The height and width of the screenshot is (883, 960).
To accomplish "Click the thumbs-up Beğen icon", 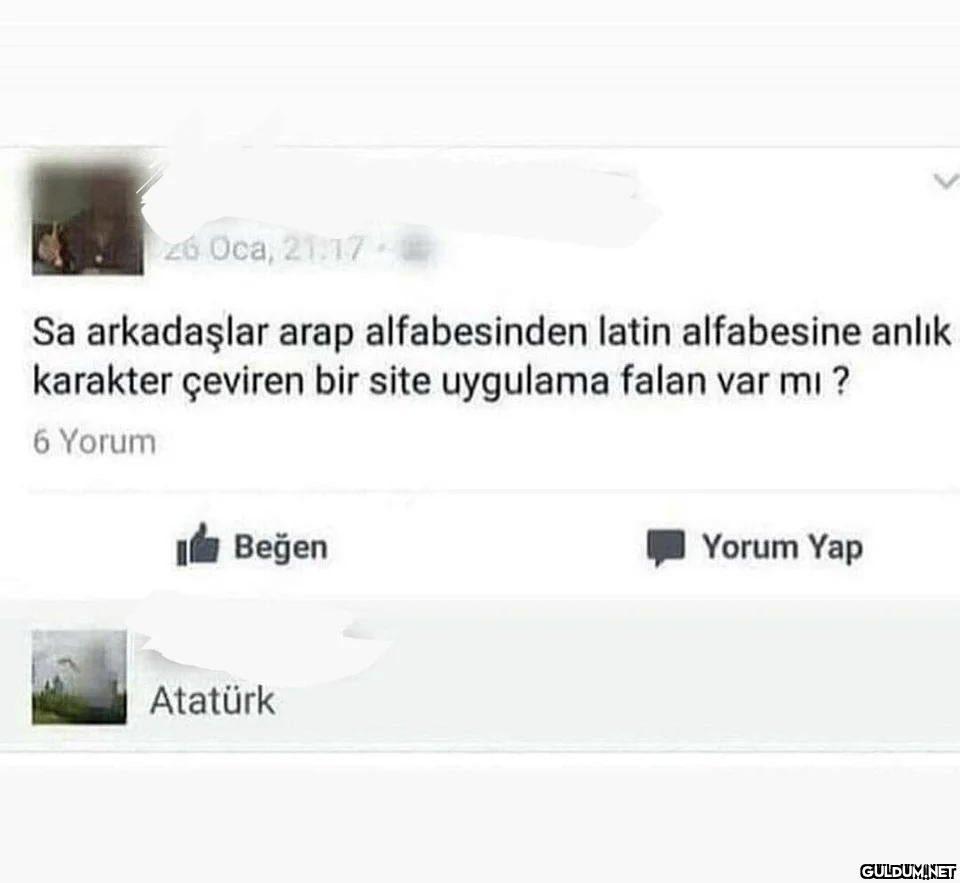I will pos(197,544).
